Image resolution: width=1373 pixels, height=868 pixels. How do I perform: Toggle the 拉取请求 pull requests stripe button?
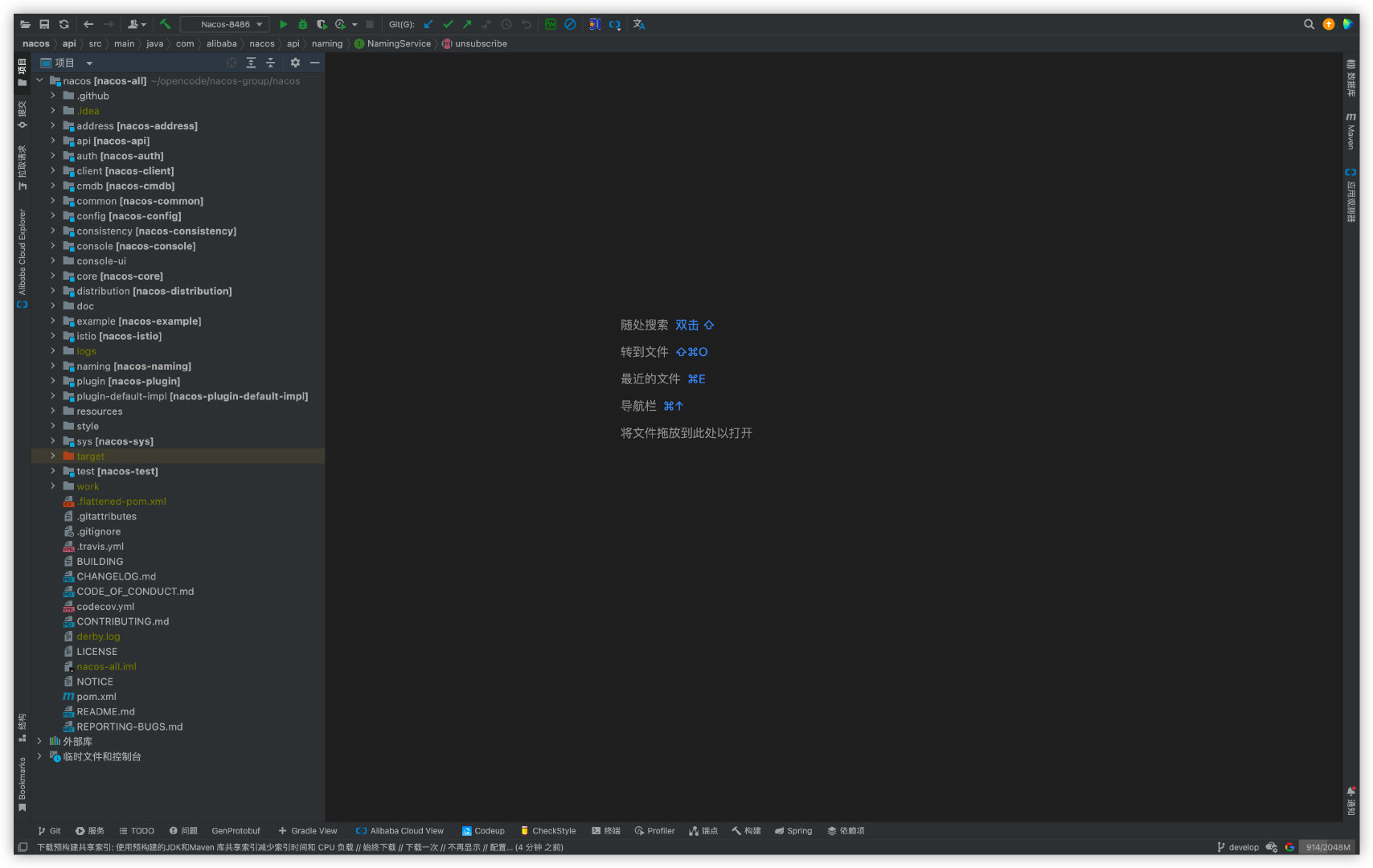[x=22, y=167]
